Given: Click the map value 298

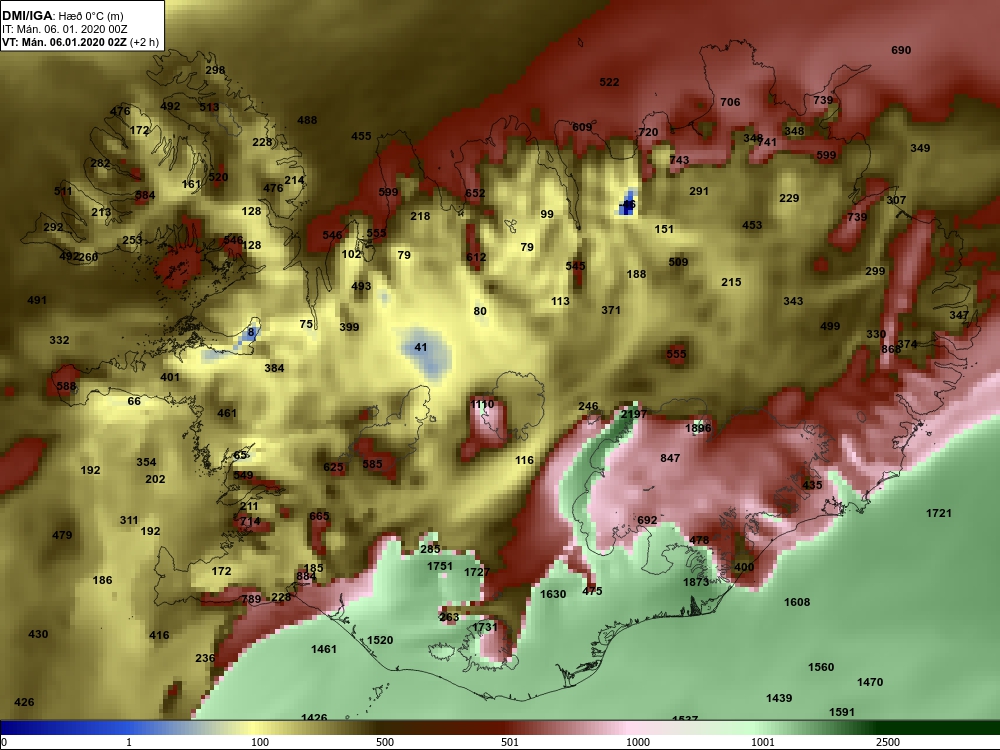Looking at the screenshot, I should (x=215, y=70).
